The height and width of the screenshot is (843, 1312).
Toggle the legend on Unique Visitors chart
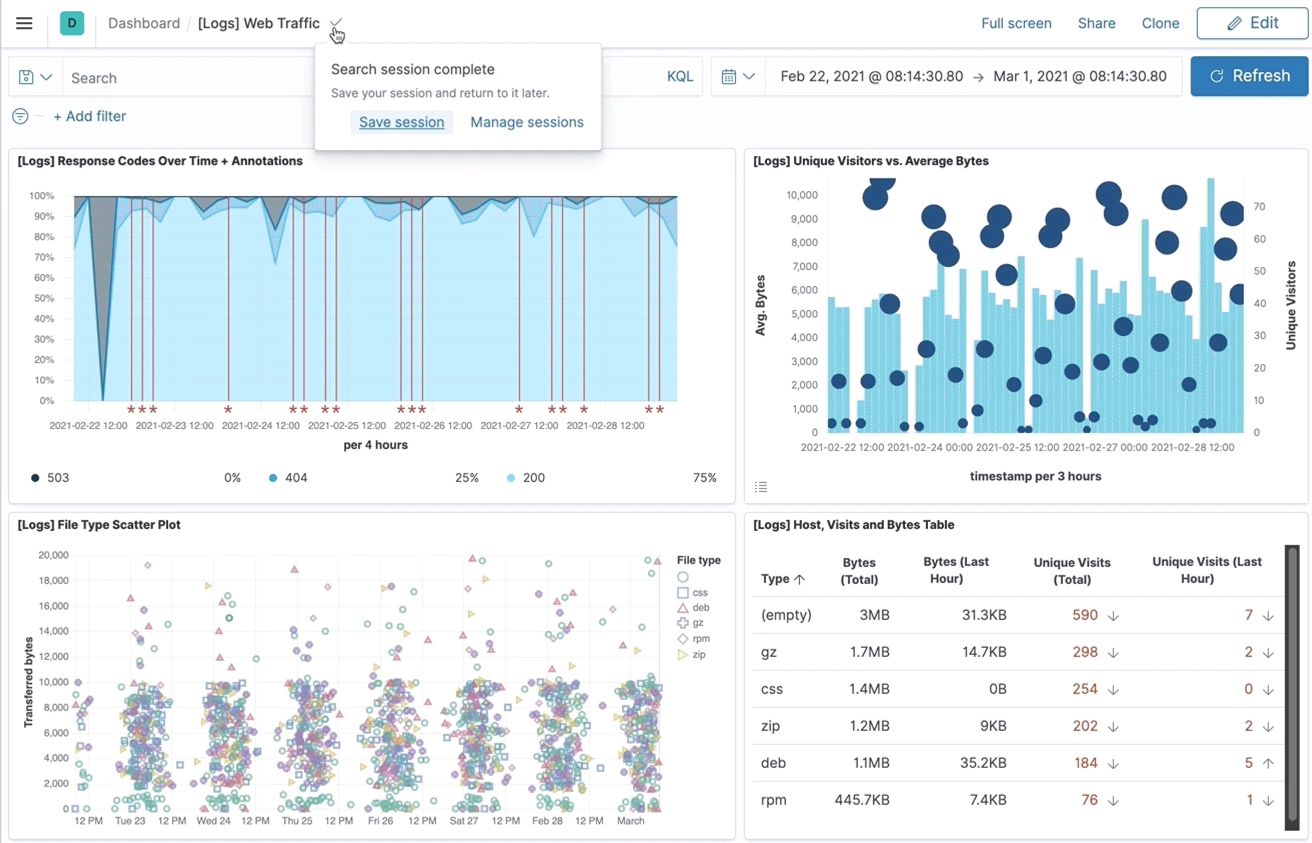[x=761, y=487]
